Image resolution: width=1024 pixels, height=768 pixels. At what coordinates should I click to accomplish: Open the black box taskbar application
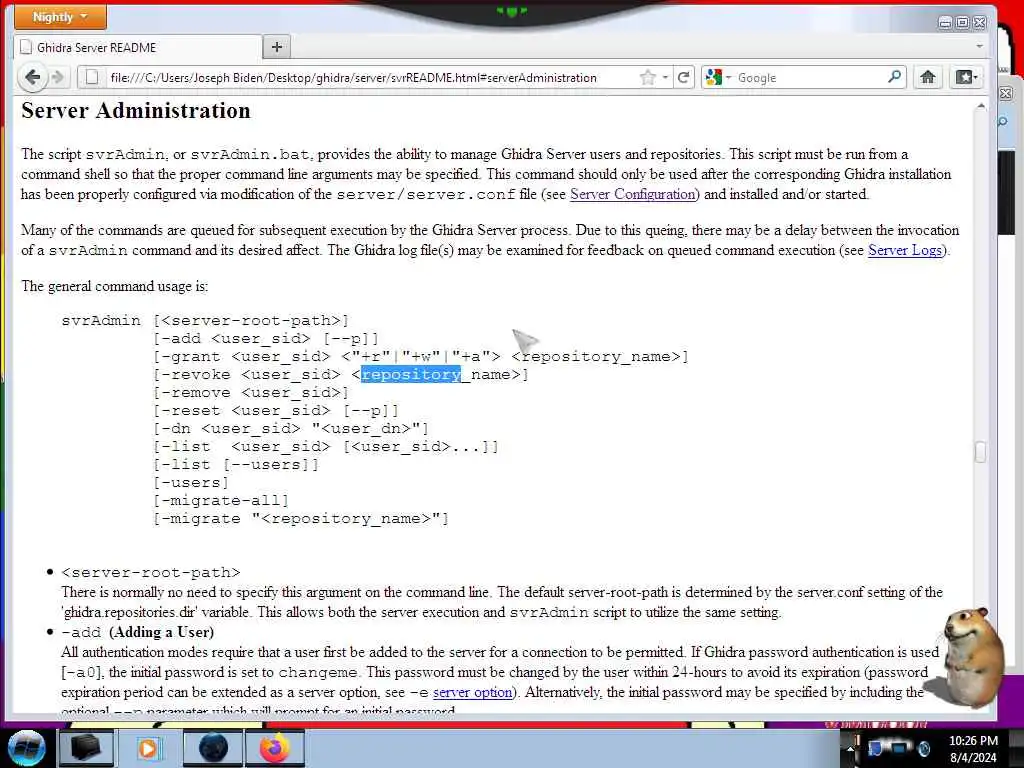86,748
